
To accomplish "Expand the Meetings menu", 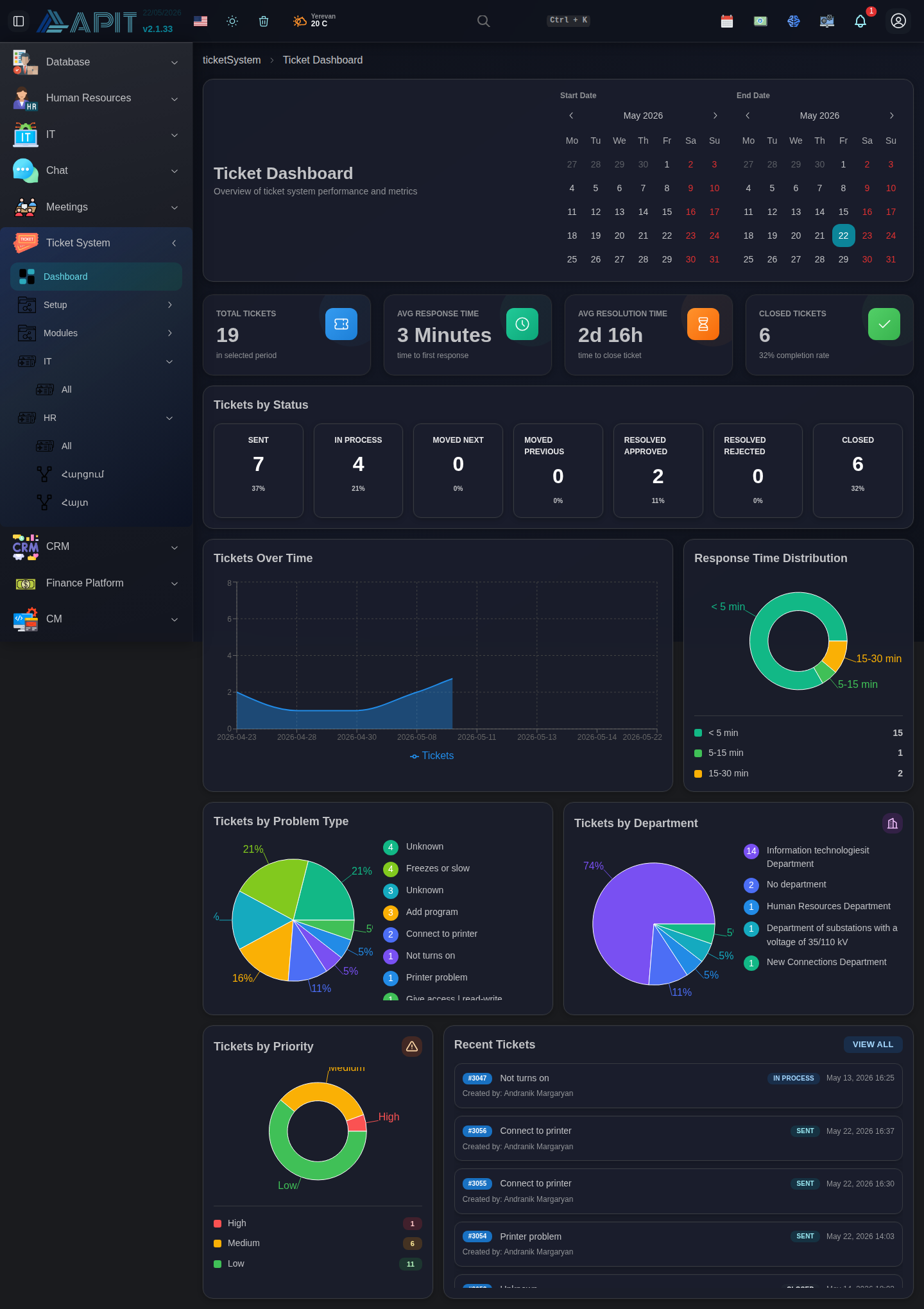I will [96, 207].
